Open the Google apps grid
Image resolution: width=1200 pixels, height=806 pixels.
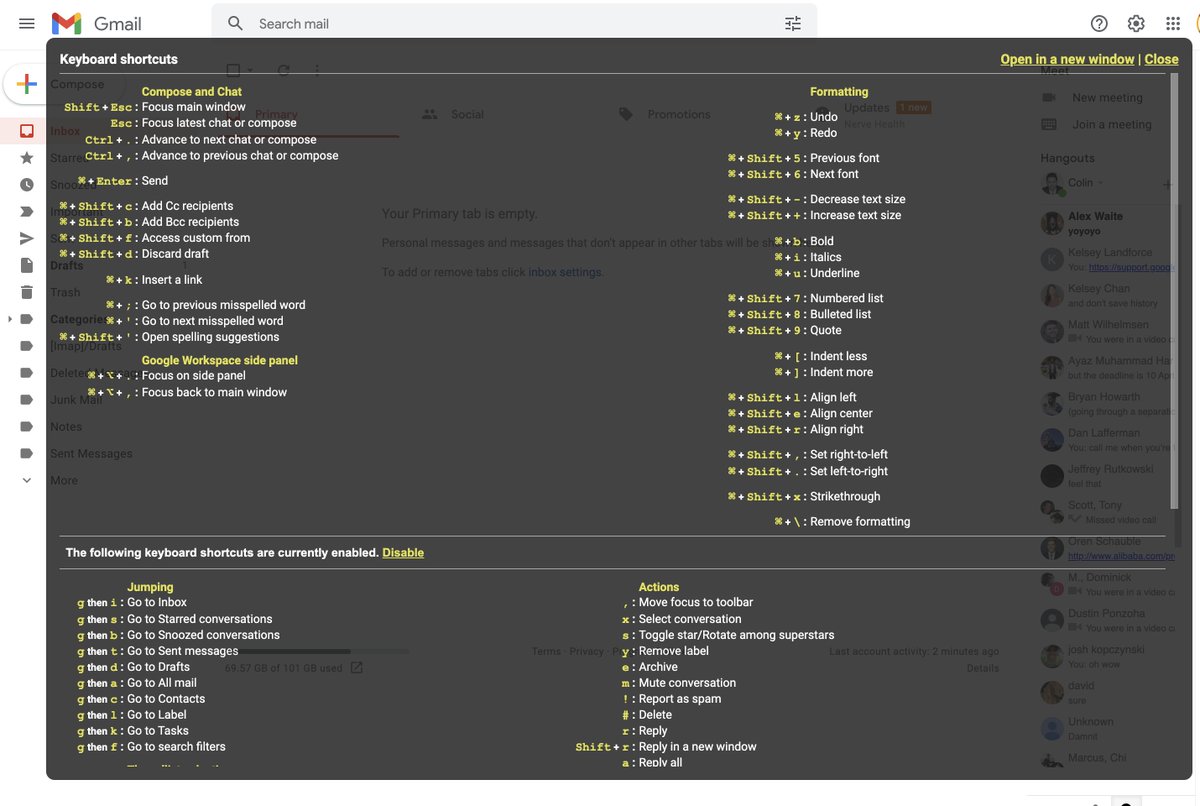[1173, 23]
